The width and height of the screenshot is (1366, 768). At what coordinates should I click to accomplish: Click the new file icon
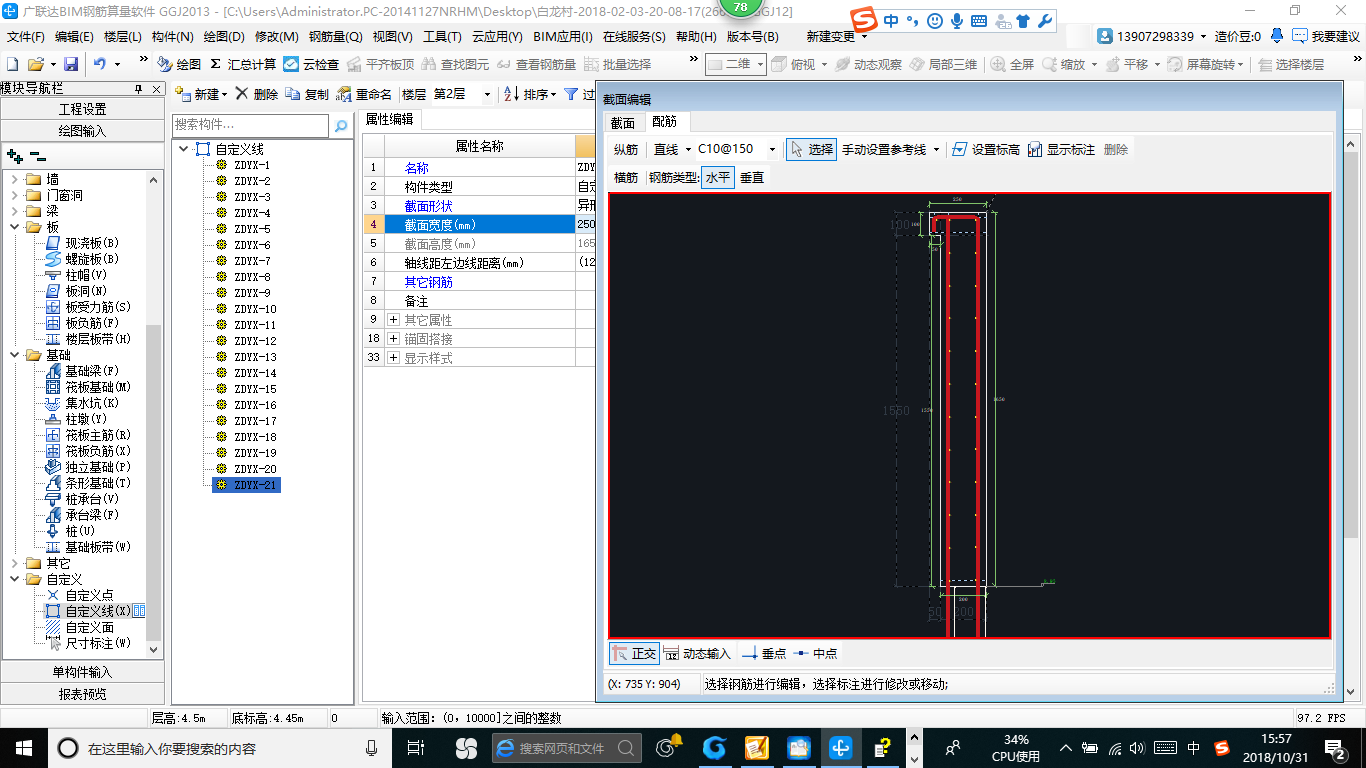pos(12,64)
